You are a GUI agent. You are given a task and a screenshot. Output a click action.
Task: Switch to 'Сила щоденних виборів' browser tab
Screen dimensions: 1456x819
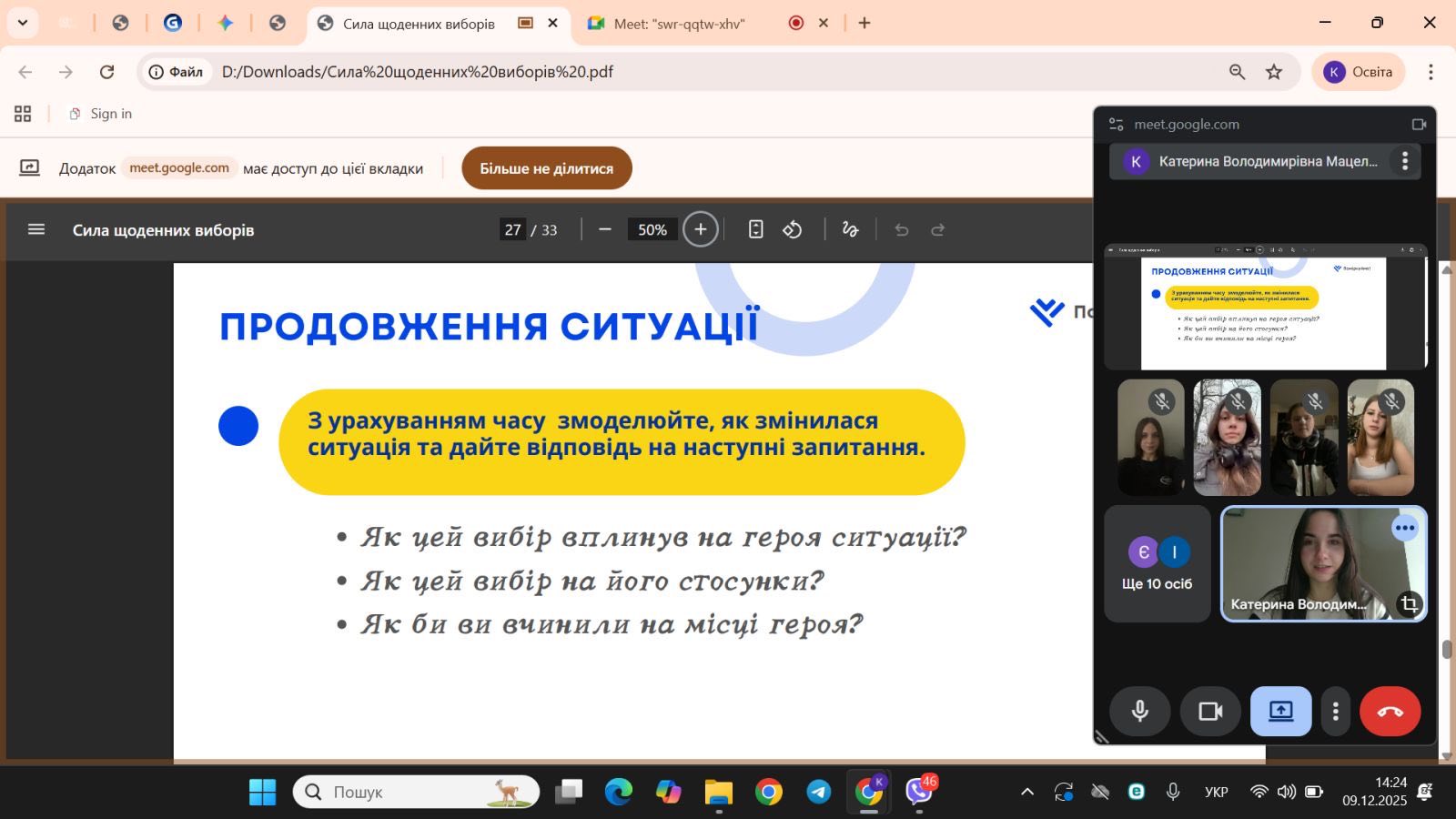click(419, 24)
